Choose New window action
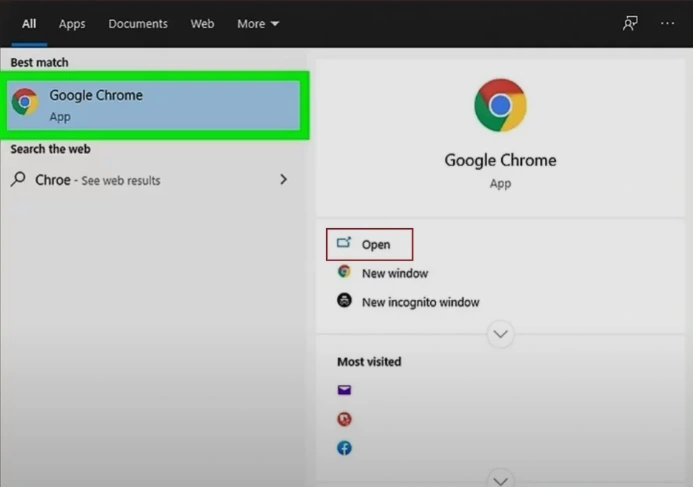The width and height of the screenshot is (693, 487). point(382,273)
